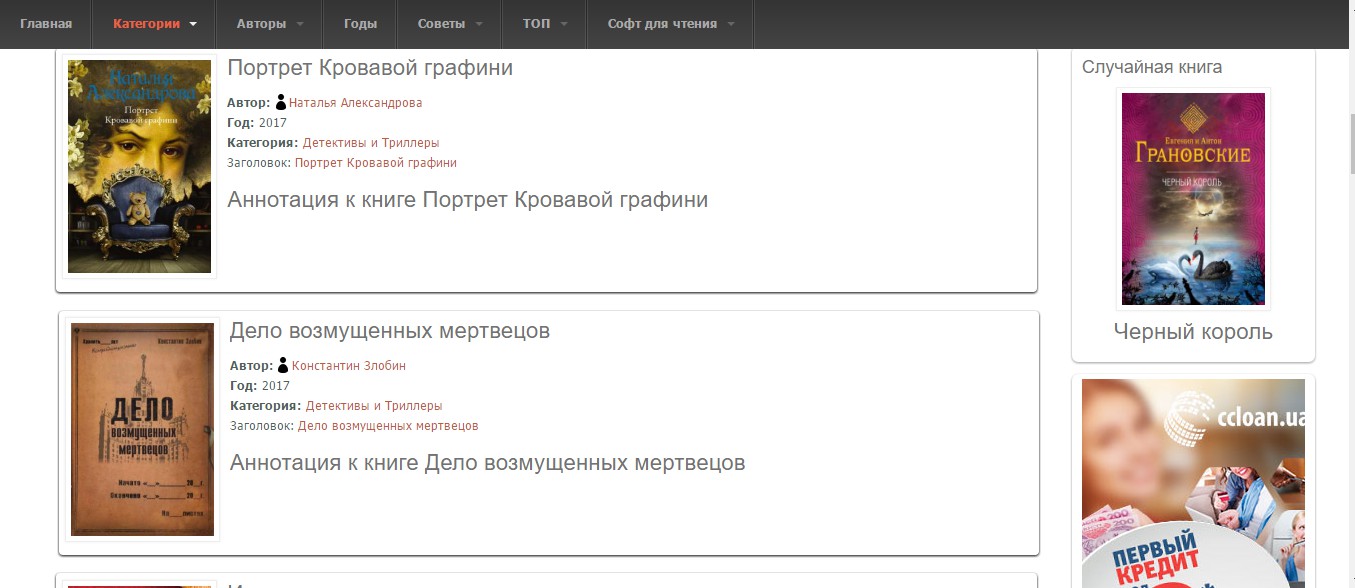The width and height of the screenshot is (1355, 588).
Task: Click person icon beside Константин Злобин
Action: coord(284,365)
